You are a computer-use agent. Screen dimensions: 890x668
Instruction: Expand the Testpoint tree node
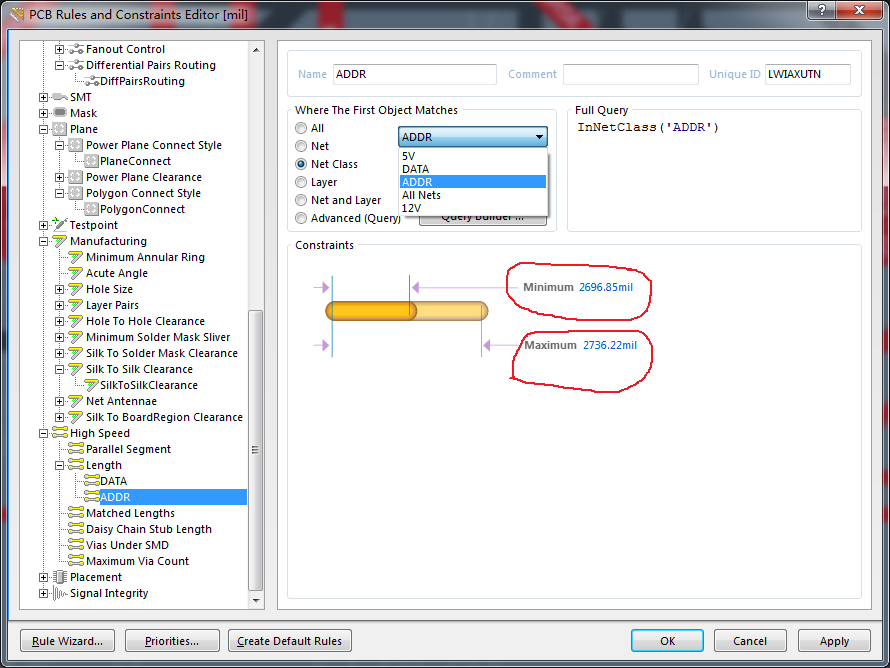[44, 225]
